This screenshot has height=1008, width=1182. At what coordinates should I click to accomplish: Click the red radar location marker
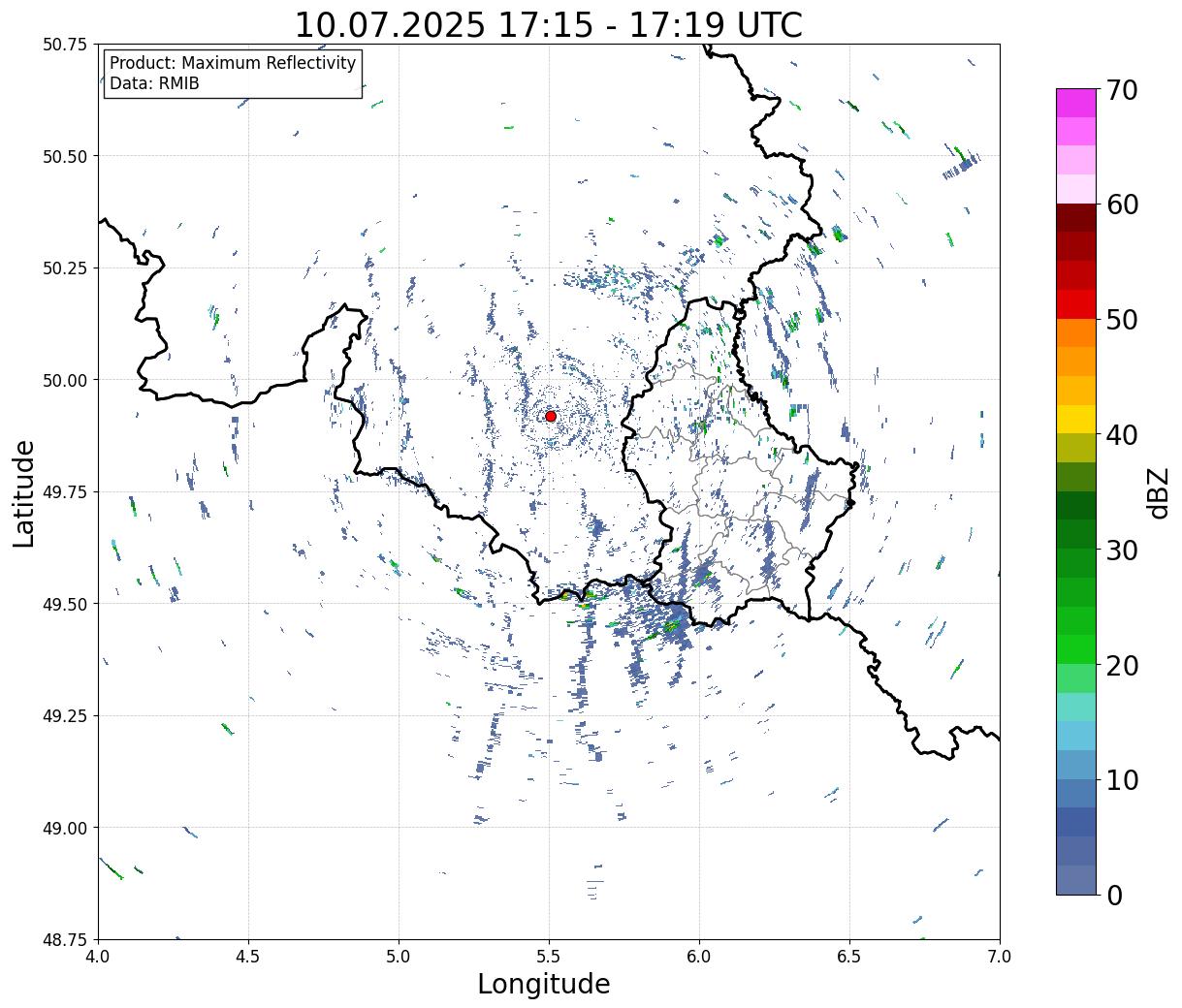point(551,416)
